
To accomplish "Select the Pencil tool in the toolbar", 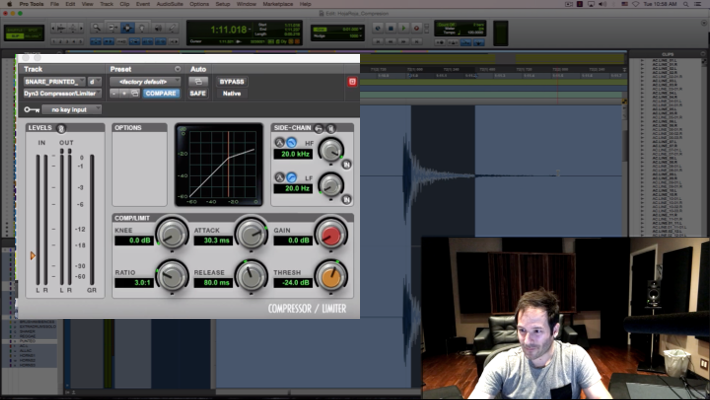I will point(173,28).
